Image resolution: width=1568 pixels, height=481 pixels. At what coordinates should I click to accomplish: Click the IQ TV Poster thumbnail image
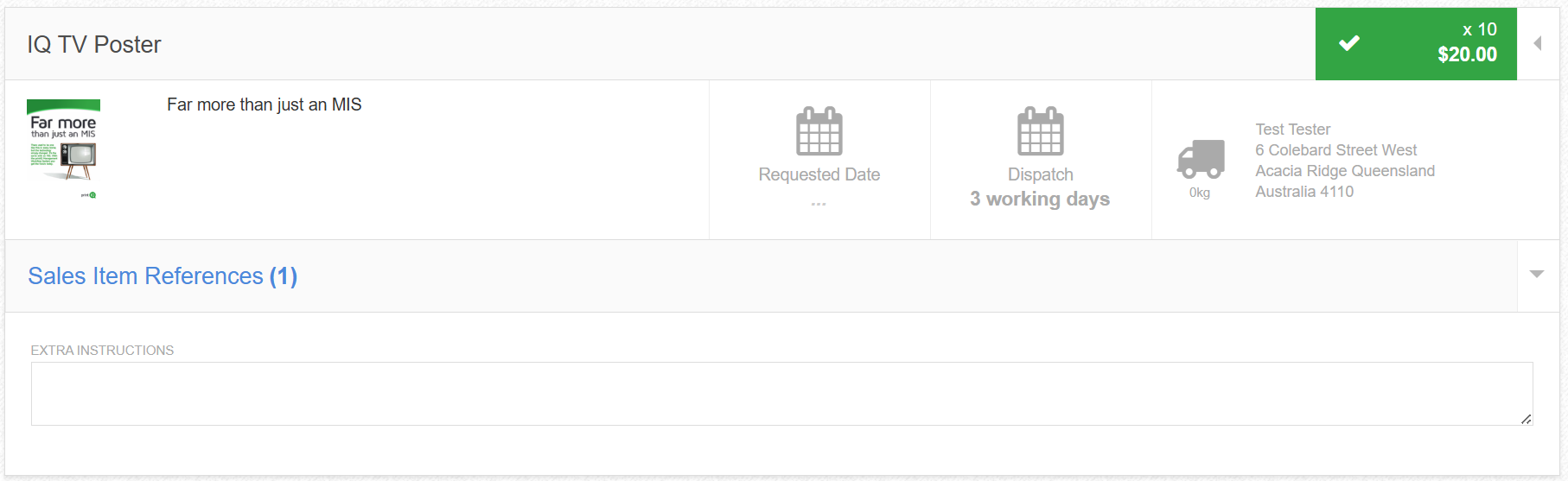64,149
